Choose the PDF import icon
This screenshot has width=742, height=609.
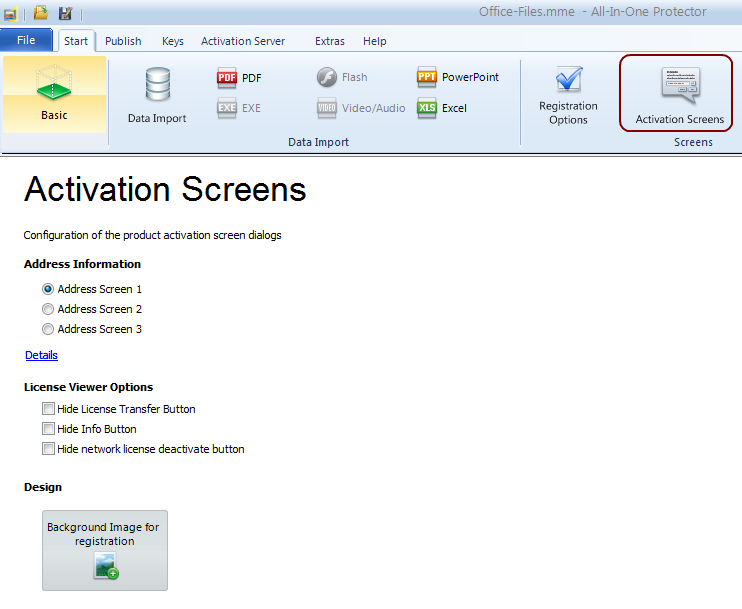click(227, 78)
